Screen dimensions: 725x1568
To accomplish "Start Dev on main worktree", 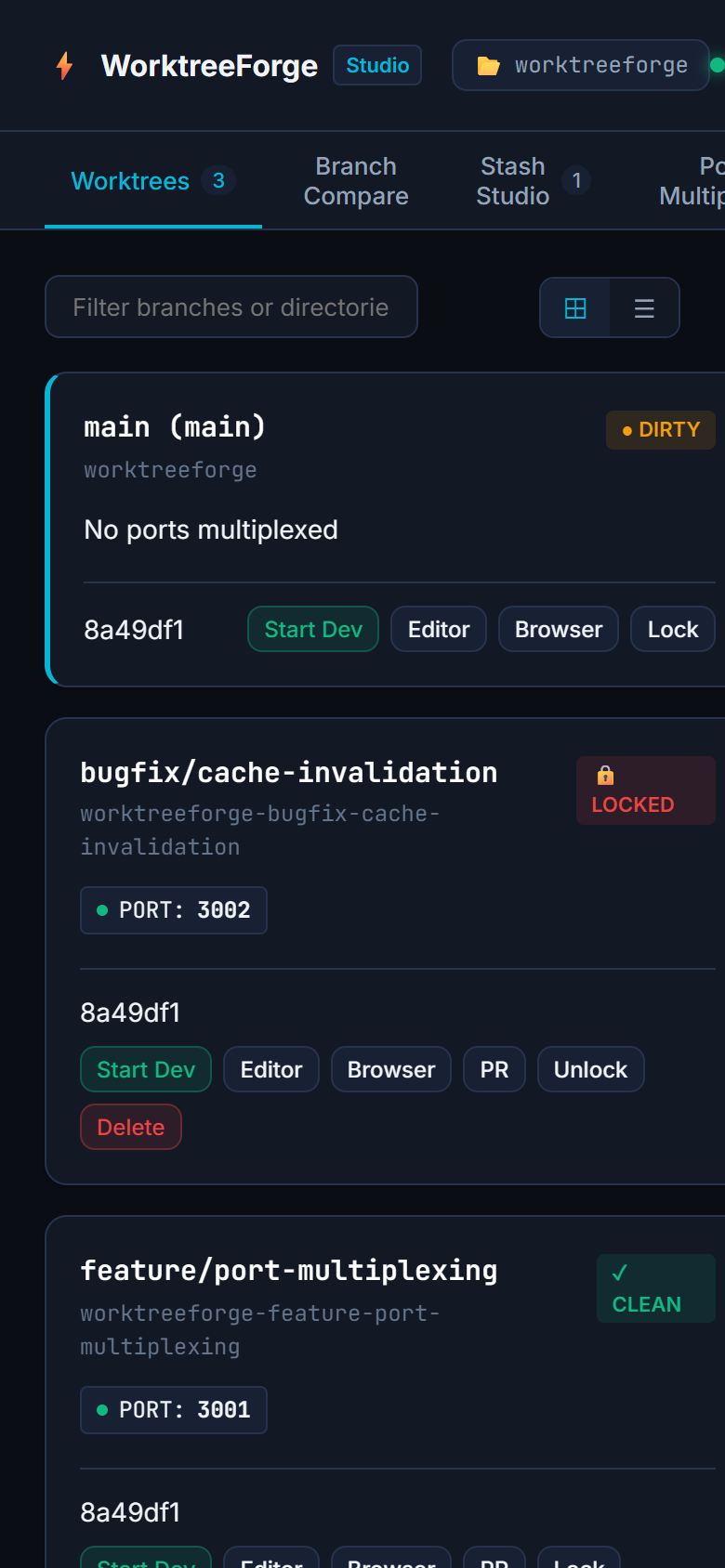I will (x=313, y=629).
